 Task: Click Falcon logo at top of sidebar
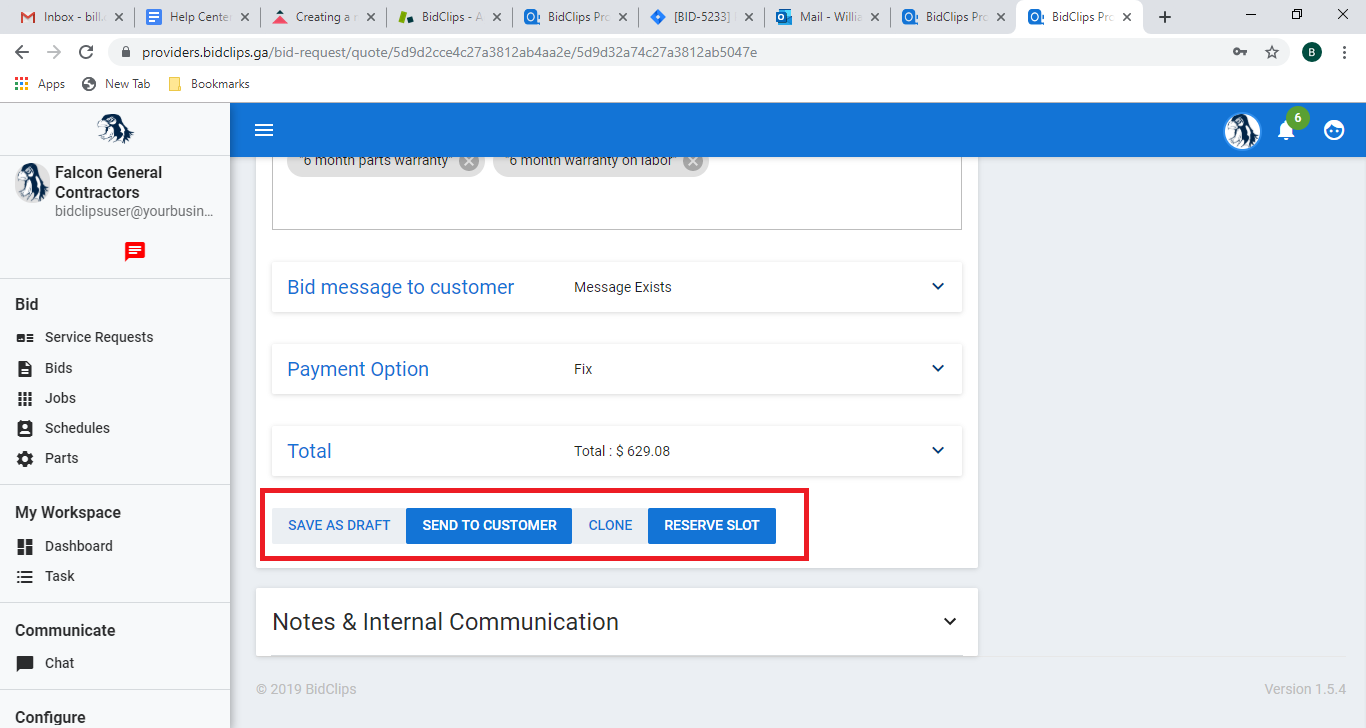click(x=115, y=129)
